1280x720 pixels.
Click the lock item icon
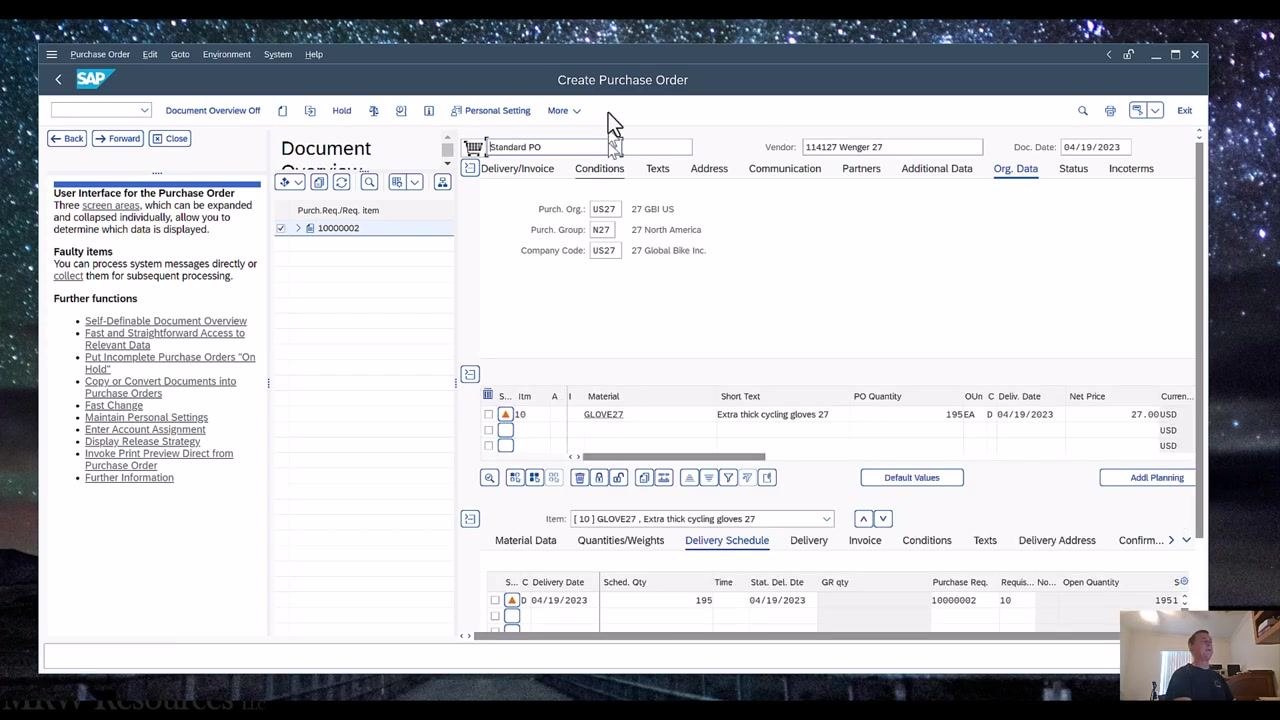point(599,478)
